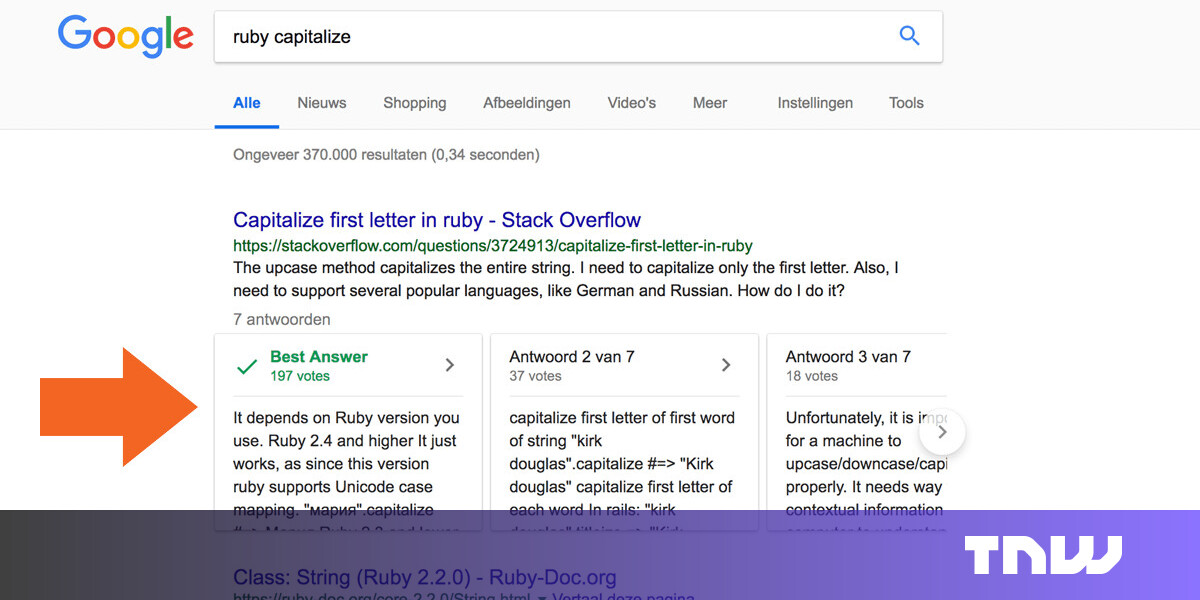The image size is (1200, 600).
Task: Open the Afbeeldingen image search section
Action: [527, 103]
